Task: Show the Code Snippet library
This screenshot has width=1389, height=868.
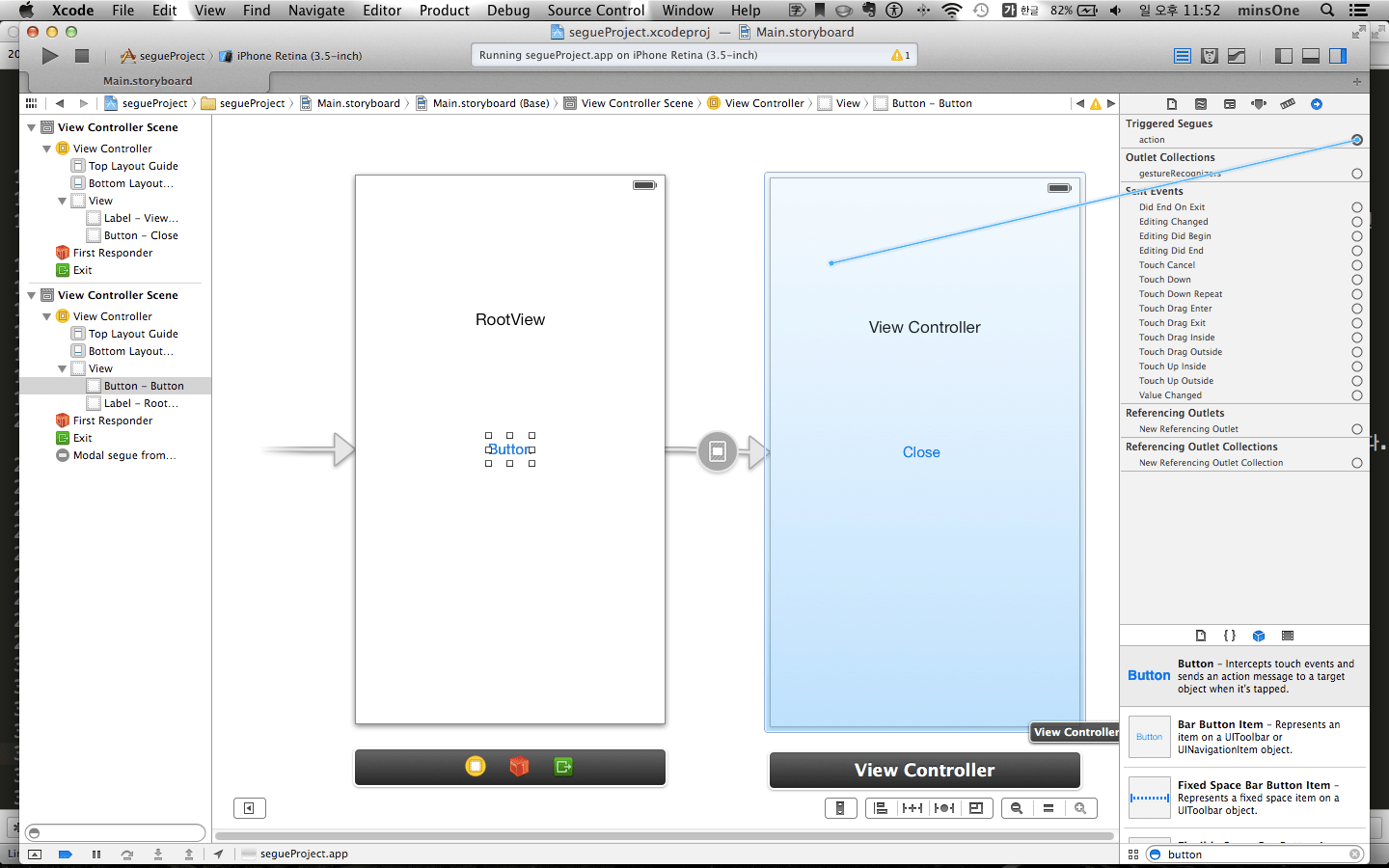Action: point(1230,636)
